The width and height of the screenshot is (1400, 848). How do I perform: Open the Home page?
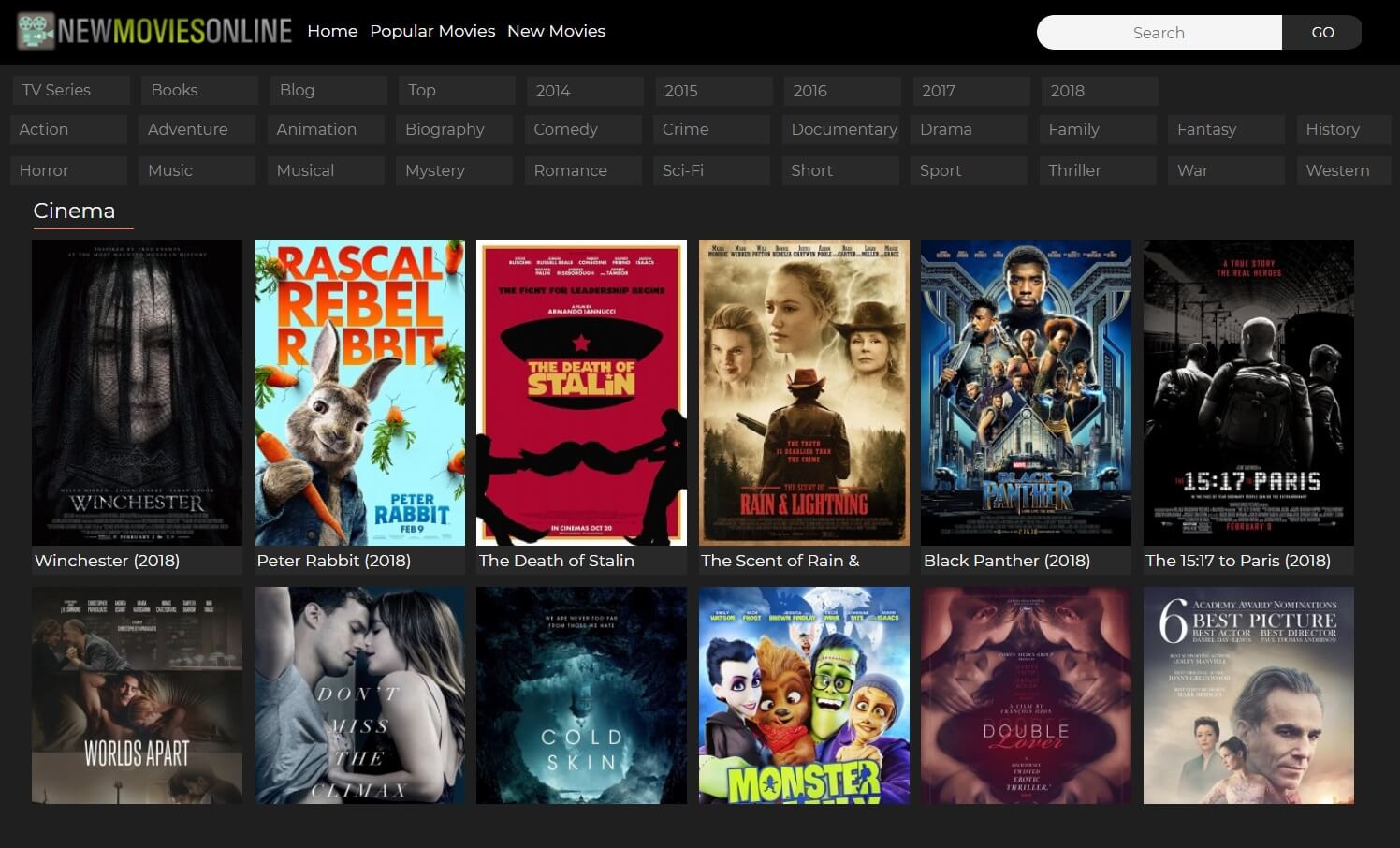point(332,31)
